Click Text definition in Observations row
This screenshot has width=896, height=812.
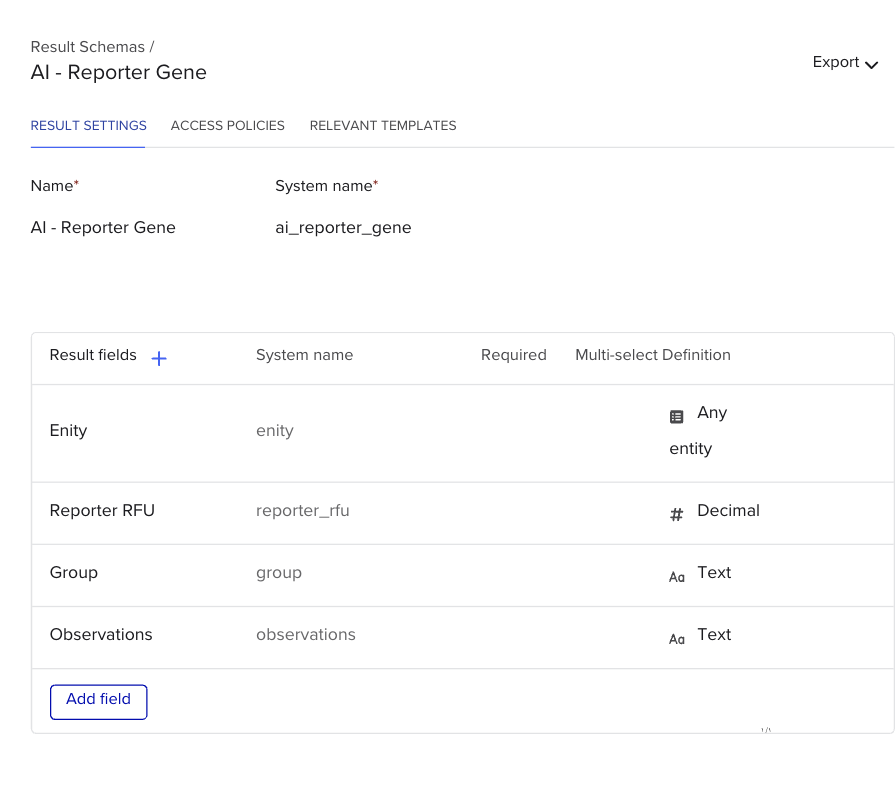coord(714,634)
